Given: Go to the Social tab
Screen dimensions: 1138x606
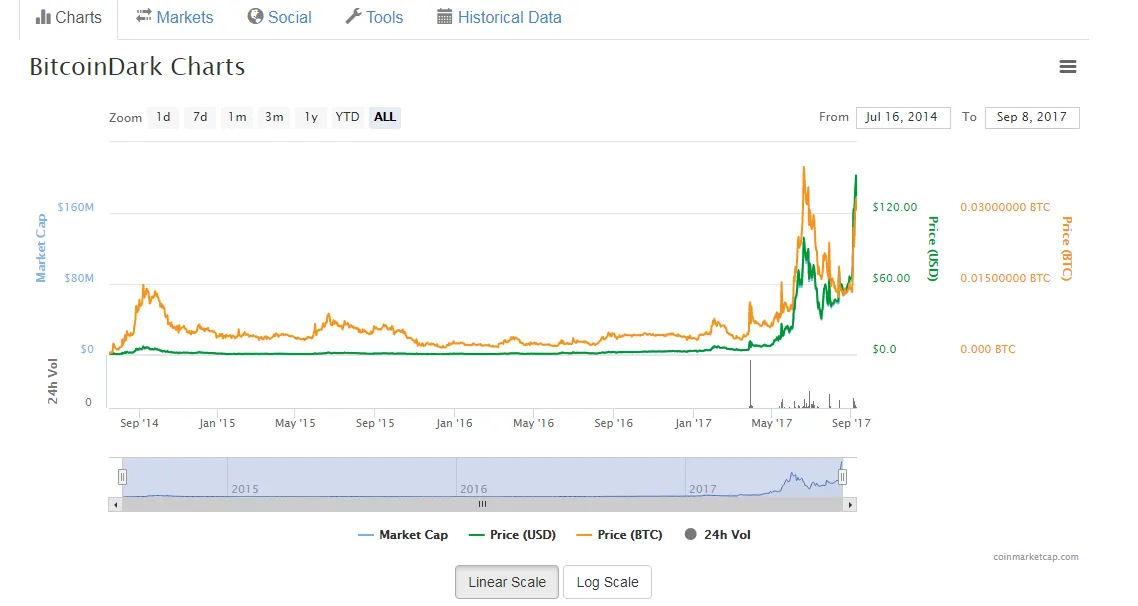Looking at the screenshot, I should pyautogui.click(x=279, y=17).
